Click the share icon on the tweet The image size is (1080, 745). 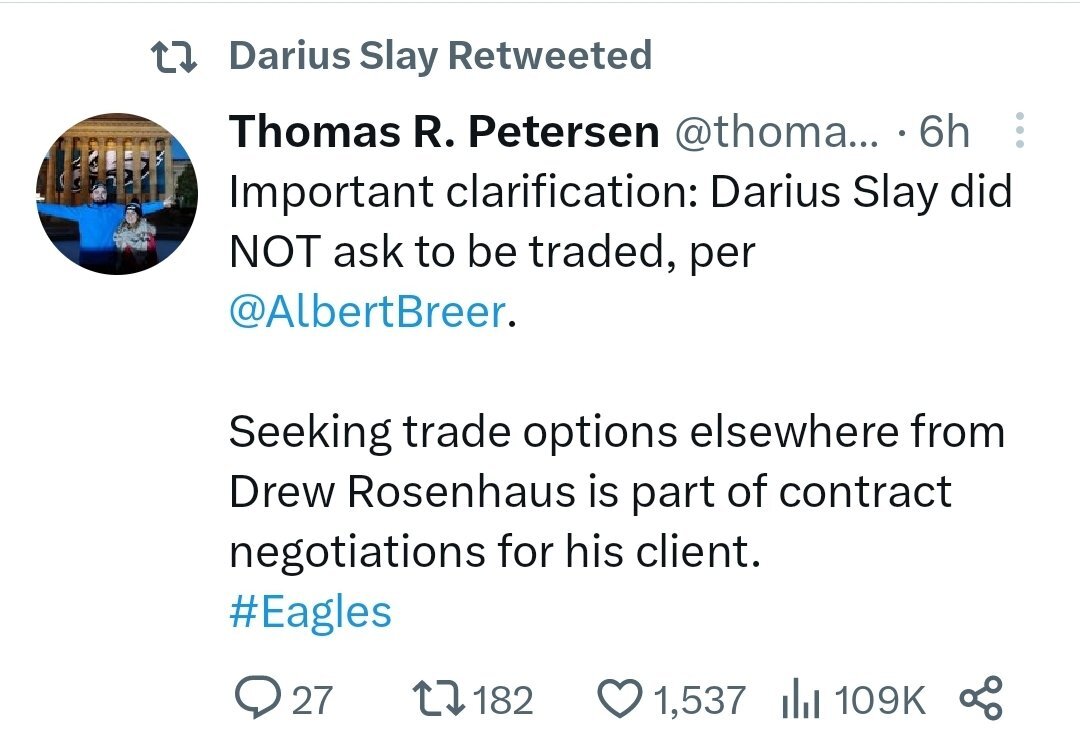tap(979, 698)
